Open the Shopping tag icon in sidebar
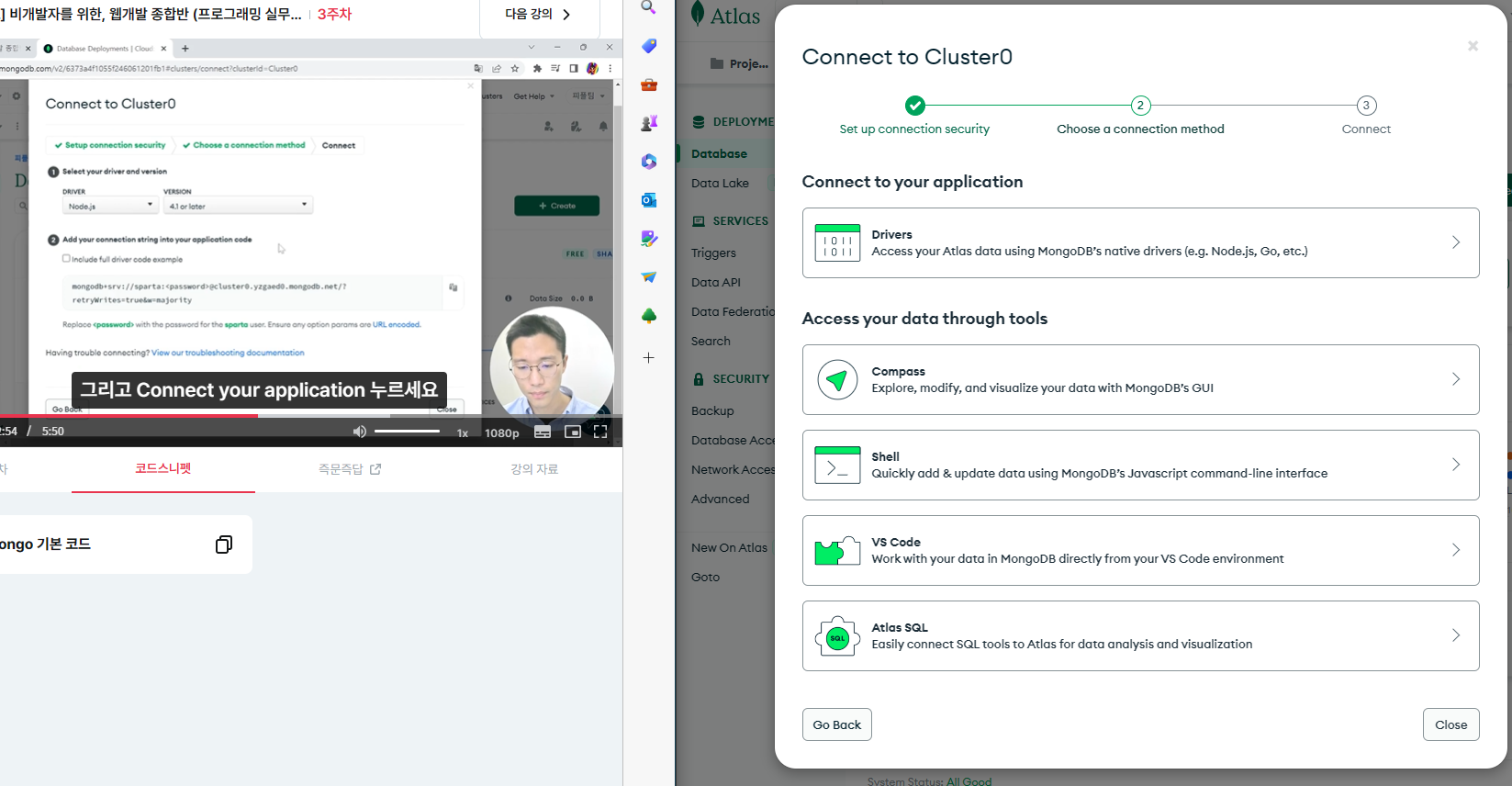This screenshot has width=1512, height=786. pyautogui.click(x=649, y=46)
